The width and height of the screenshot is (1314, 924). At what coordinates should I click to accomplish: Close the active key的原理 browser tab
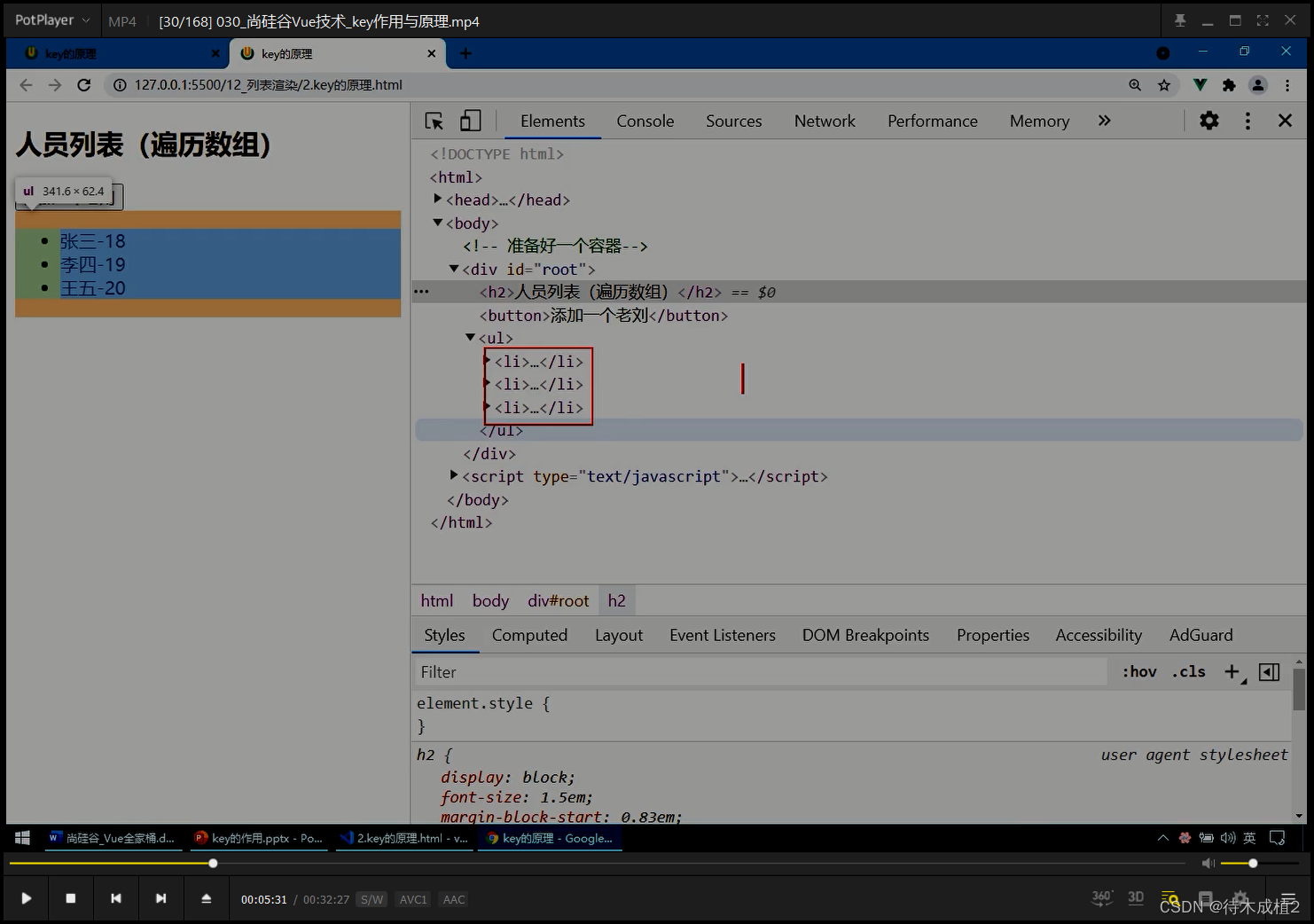[432, 53]
